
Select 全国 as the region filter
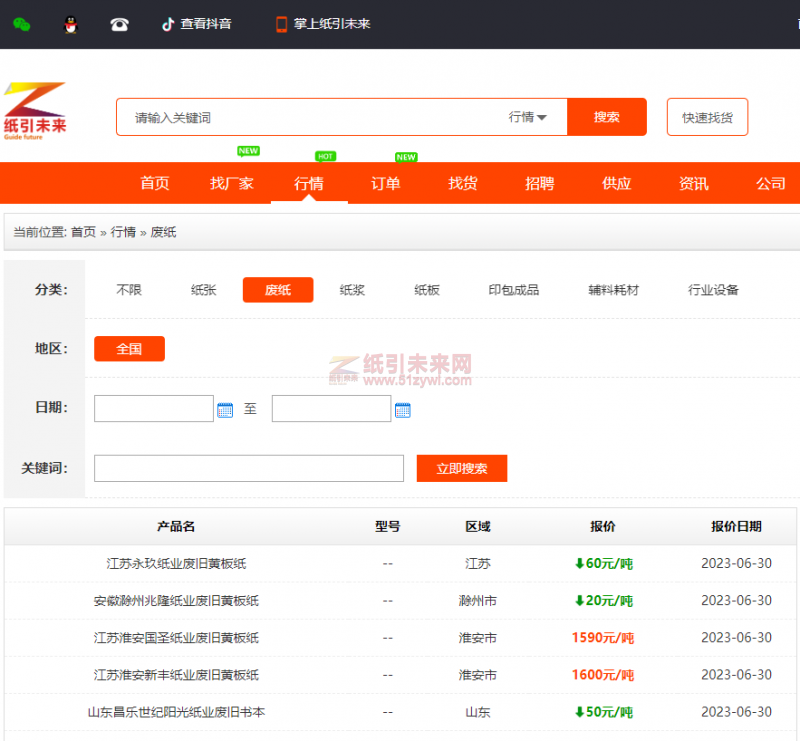[x=128, y=348]
